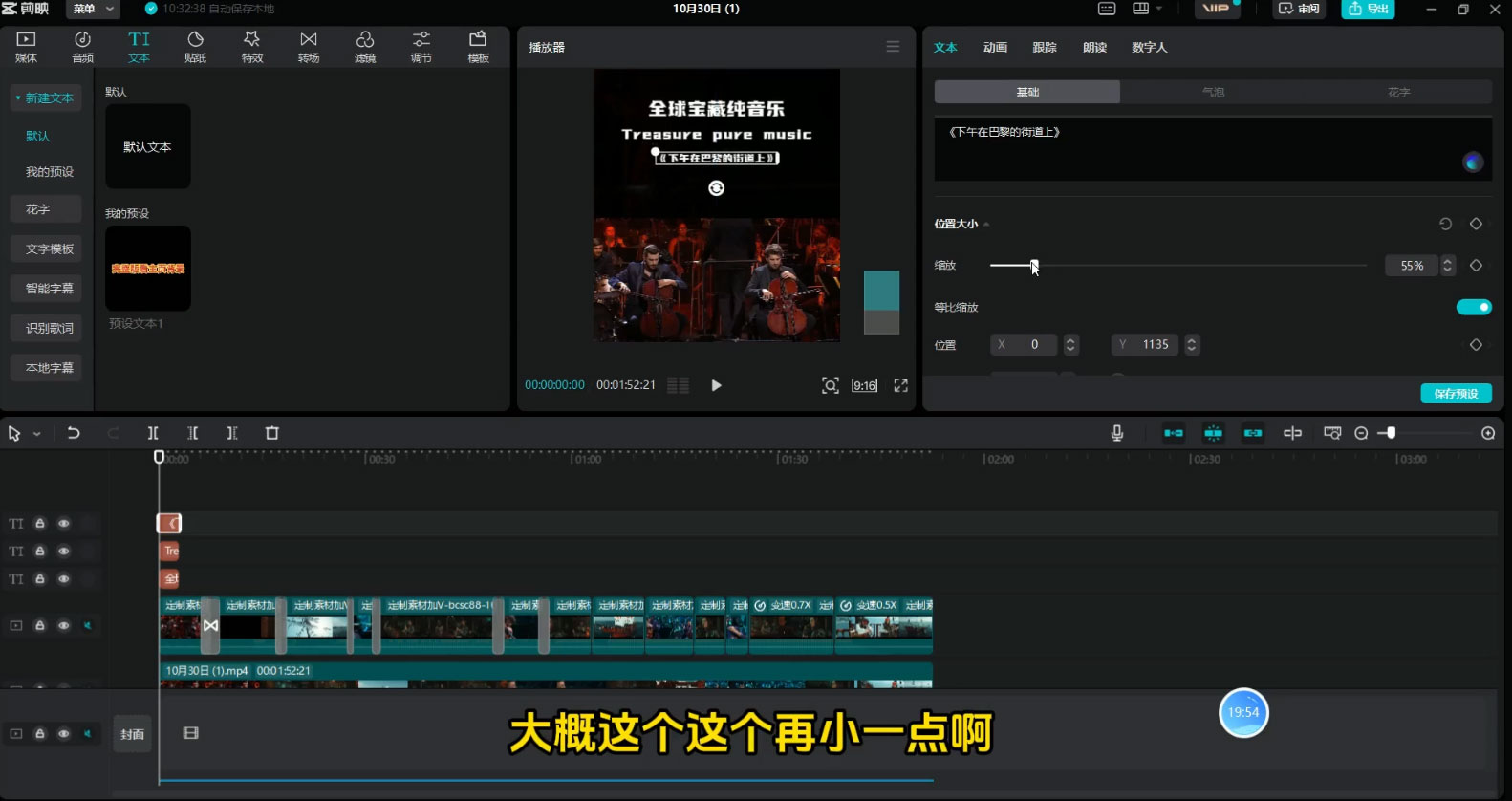Hide the top text track with eye icon

[64, 524]
